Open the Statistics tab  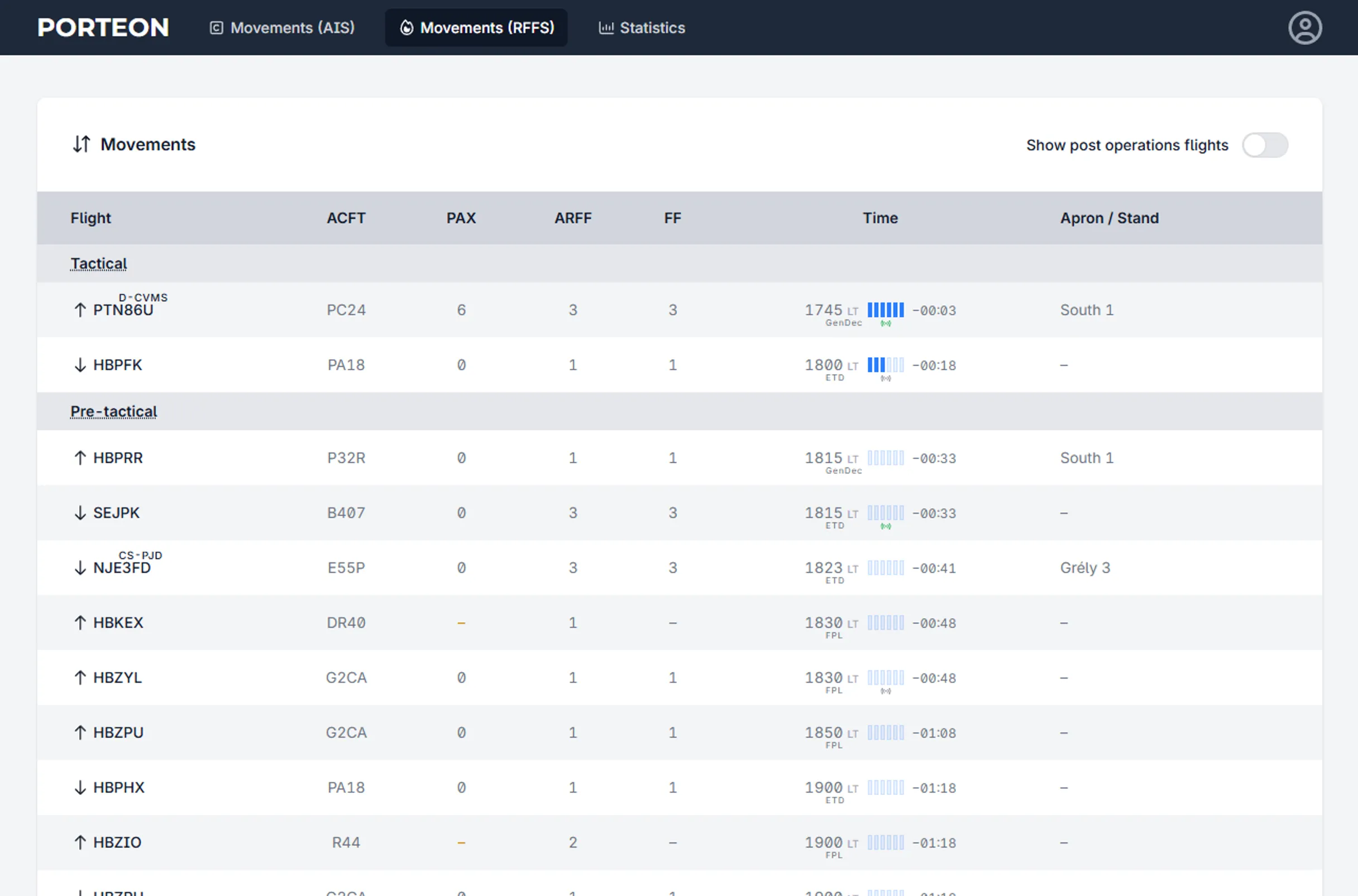click(x=641, y=27)
